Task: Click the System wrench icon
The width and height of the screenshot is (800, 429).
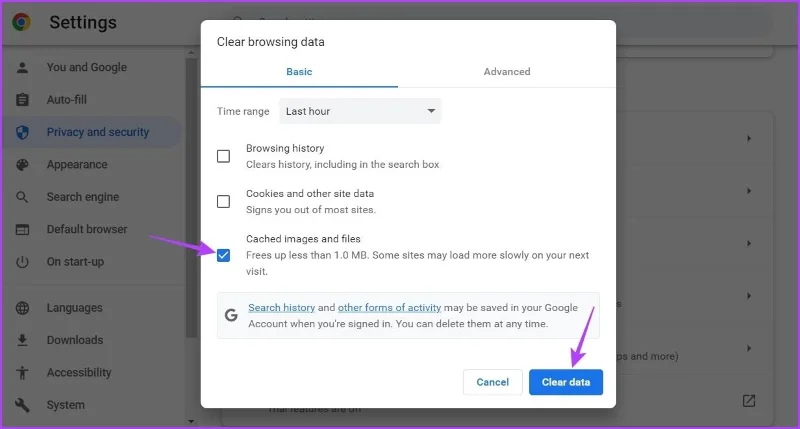Action: (22, 405)
